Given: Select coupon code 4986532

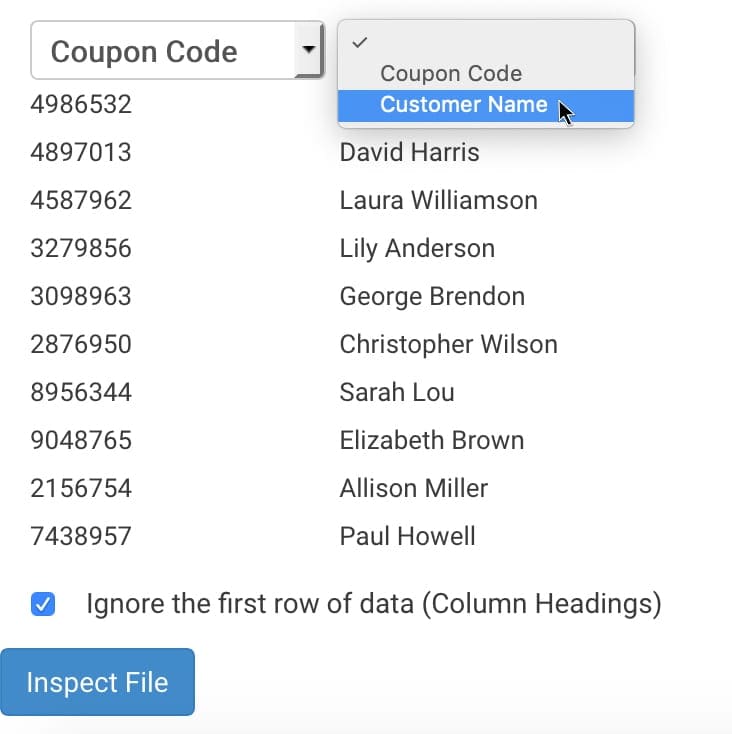Looking at the screenshot, I should pos(81,104).
